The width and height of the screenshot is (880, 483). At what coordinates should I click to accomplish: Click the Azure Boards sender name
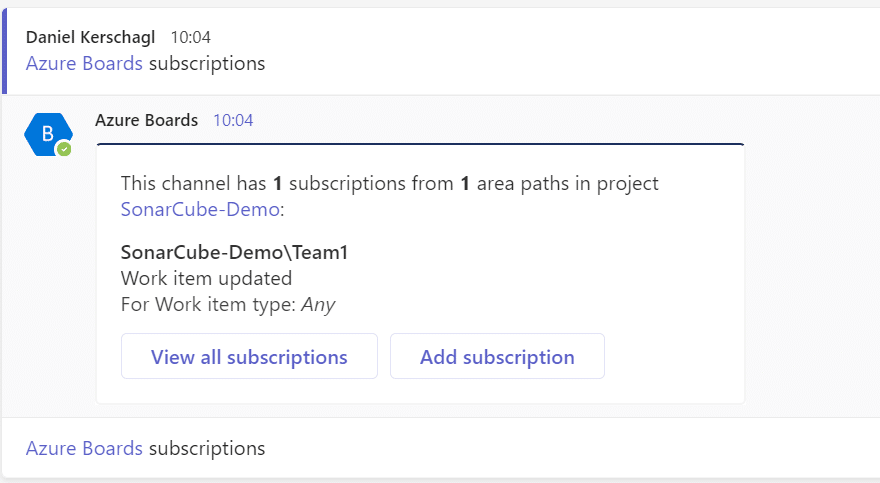click(x=146, y=120)
